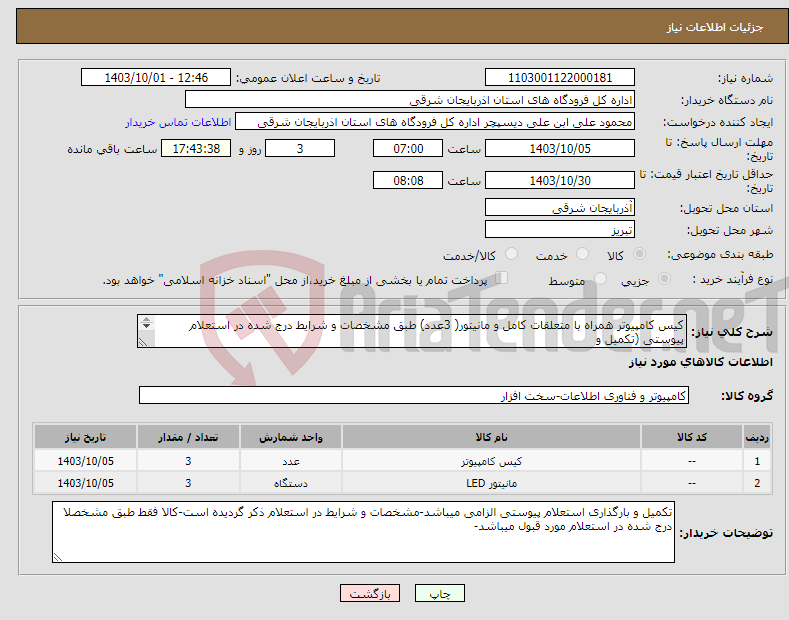Select the متوسط purchase type radio
The image size is (789, 620).
pos(600,278)
